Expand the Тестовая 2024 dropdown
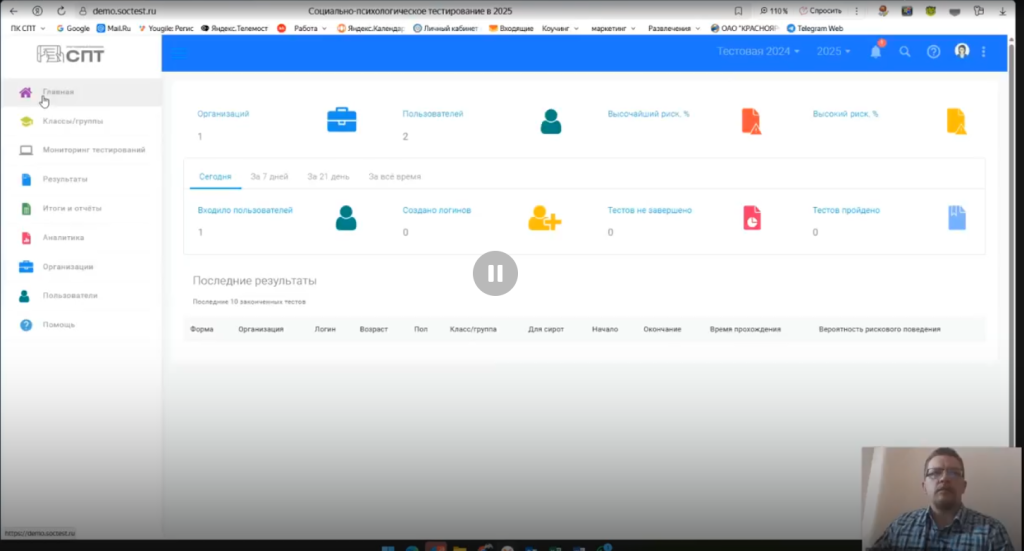1024x551 pixels. [758, 51]
